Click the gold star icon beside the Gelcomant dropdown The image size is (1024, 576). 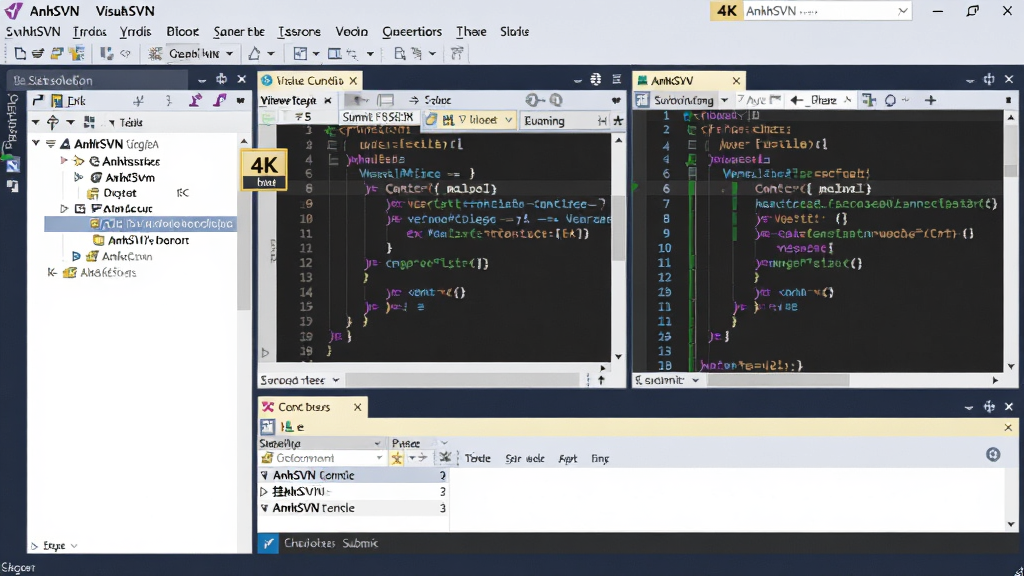(x=396, y=458)
